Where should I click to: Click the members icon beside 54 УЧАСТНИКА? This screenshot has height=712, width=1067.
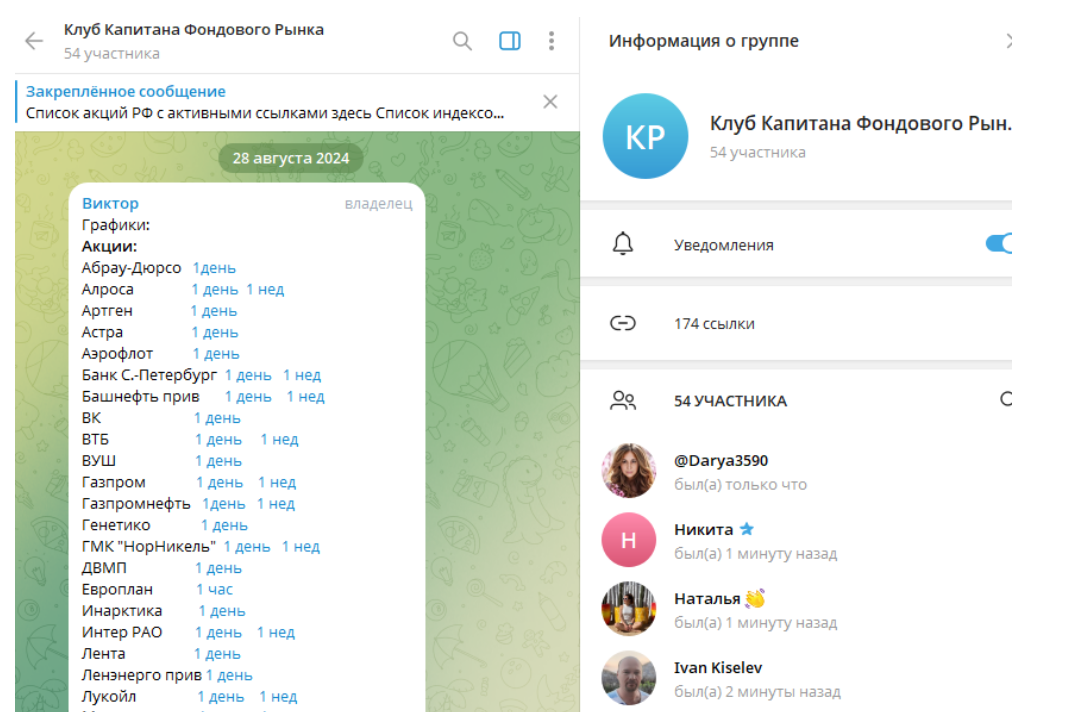pyautogui.click(x=623, y=400)
